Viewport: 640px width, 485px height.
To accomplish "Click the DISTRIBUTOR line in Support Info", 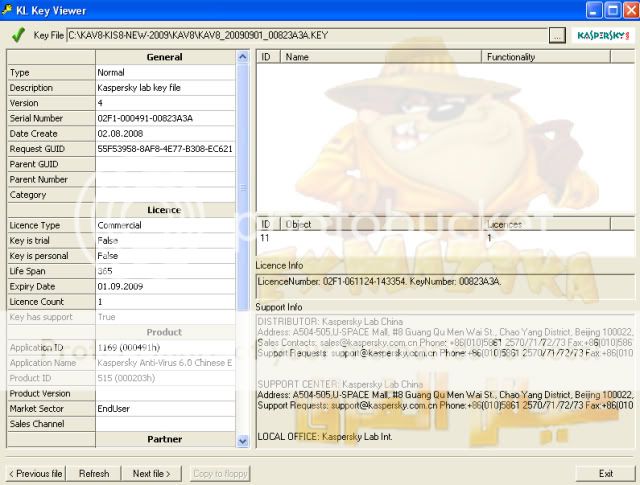I will pyautogui.click(x=330, y=322).
